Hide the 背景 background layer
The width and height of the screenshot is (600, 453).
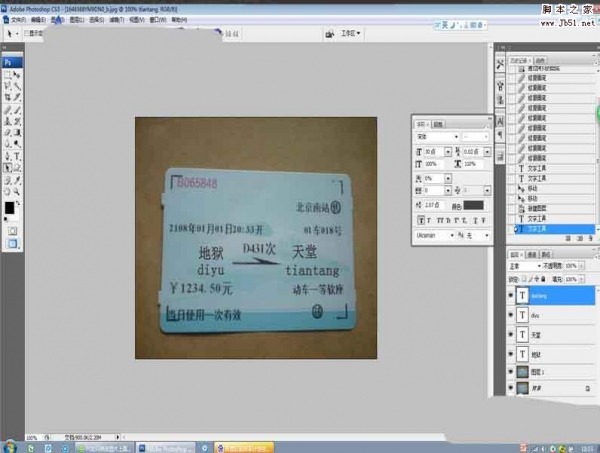tap(510, 388)
